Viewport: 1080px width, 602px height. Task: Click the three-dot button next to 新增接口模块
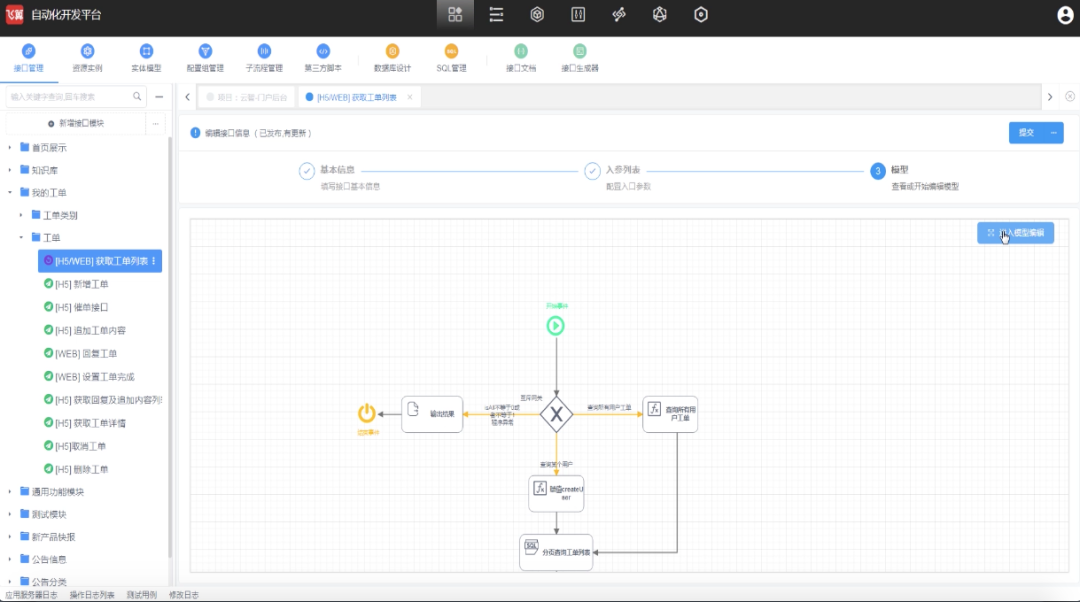(156, 123)
